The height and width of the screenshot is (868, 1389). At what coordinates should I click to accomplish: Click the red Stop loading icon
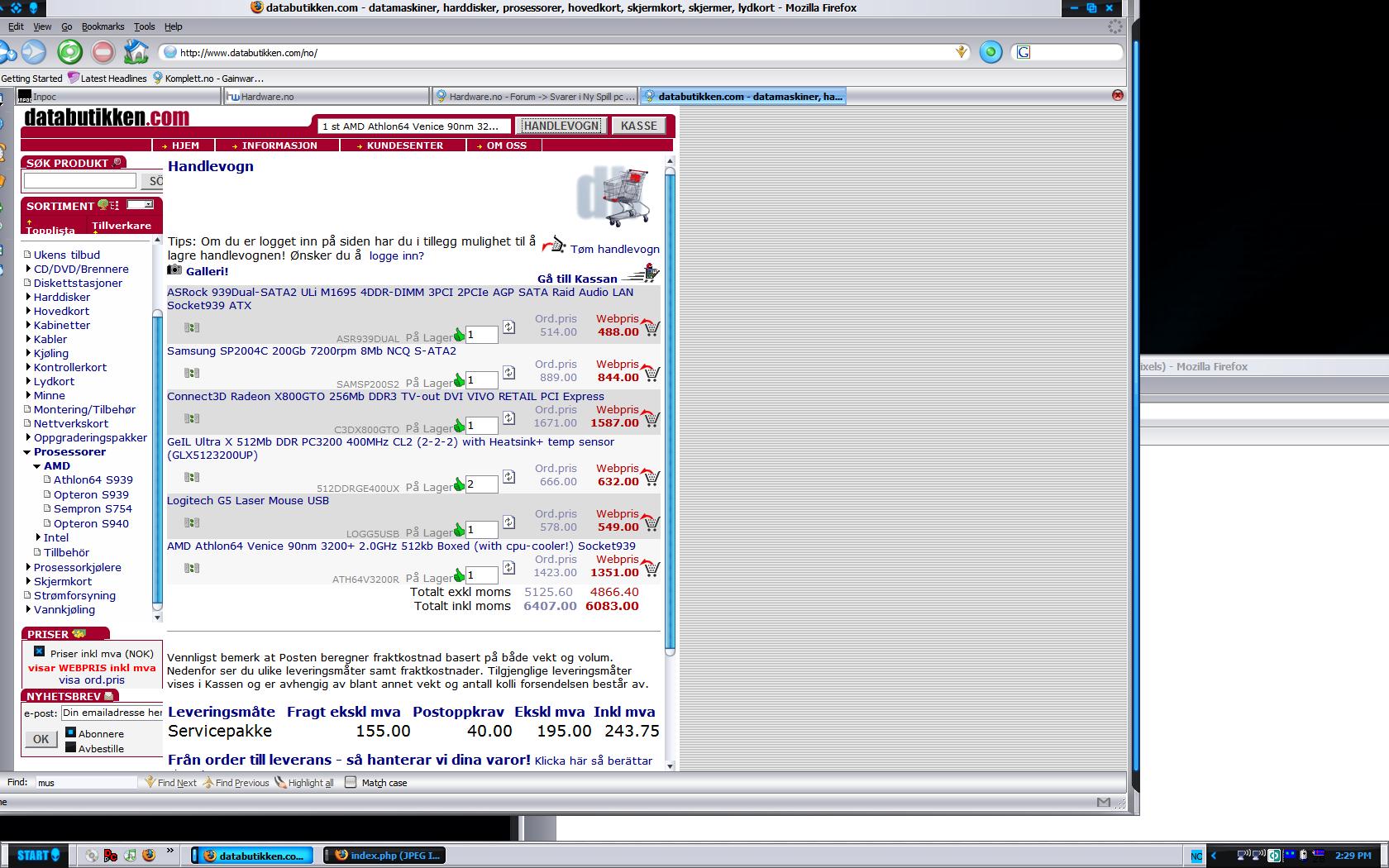click(x=103, y=52)
